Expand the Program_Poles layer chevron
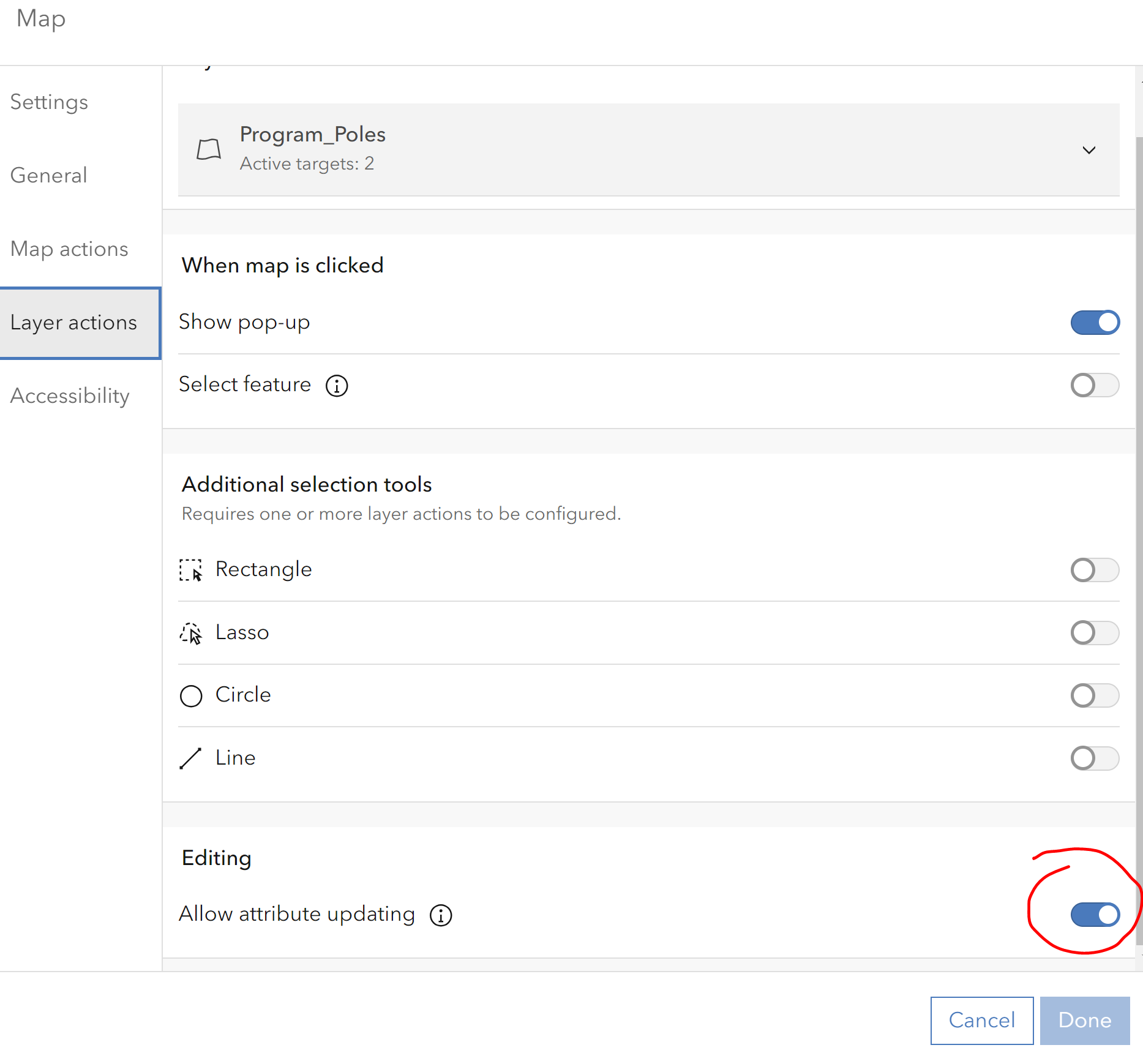 click(1089, 150)
